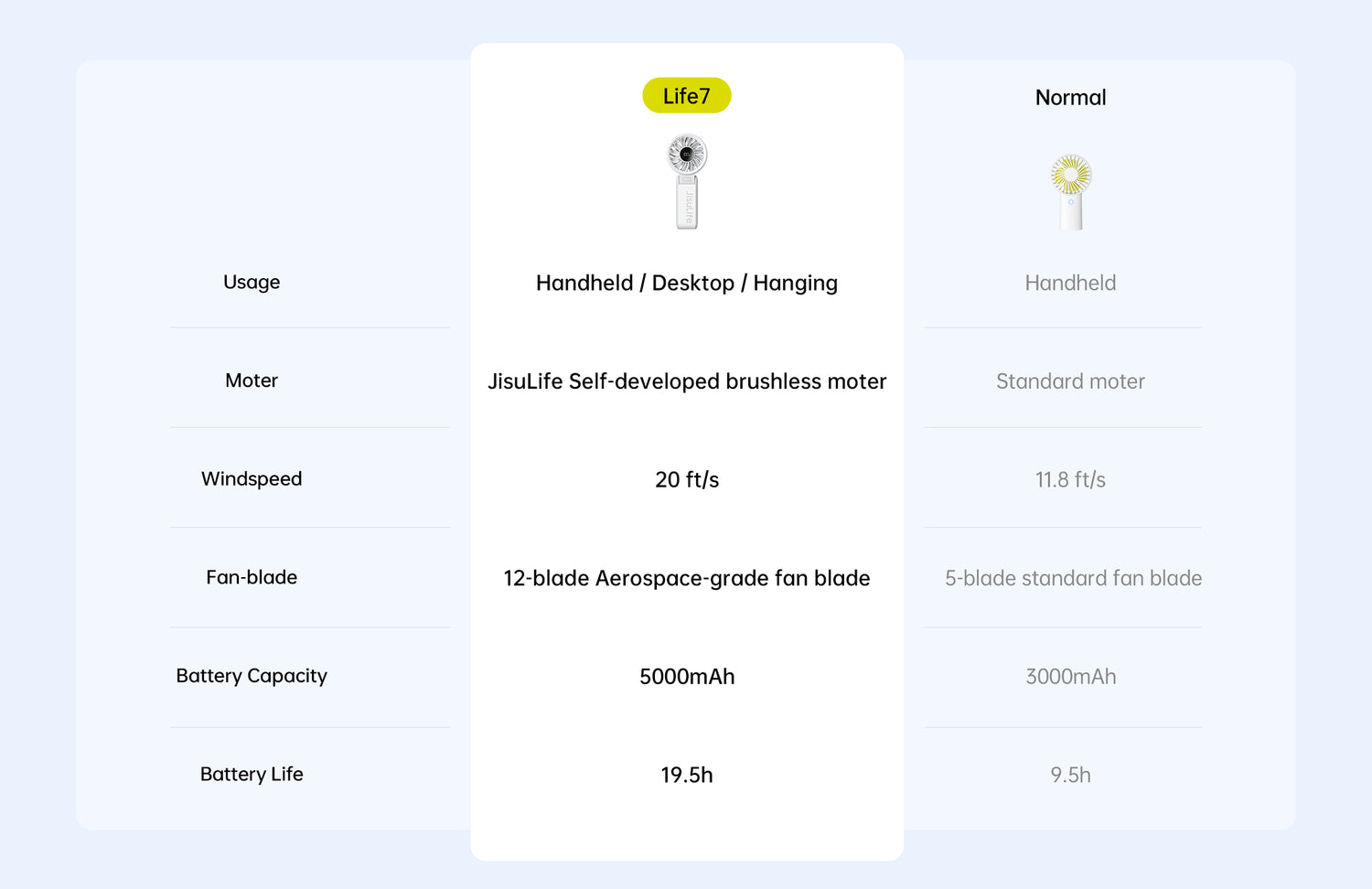Click the Moter row label

252,380
